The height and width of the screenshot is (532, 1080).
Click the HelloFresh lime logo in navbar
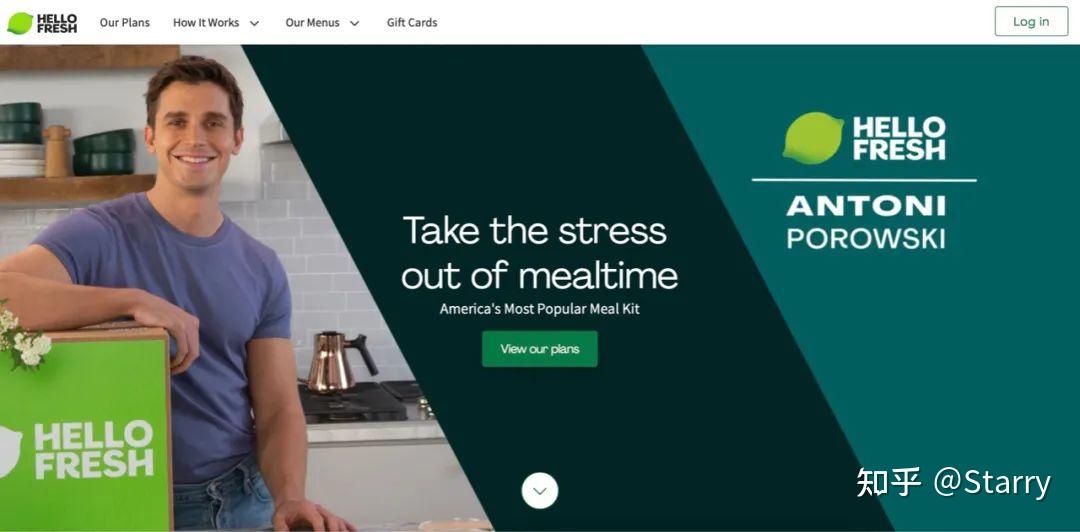(19, 23)
